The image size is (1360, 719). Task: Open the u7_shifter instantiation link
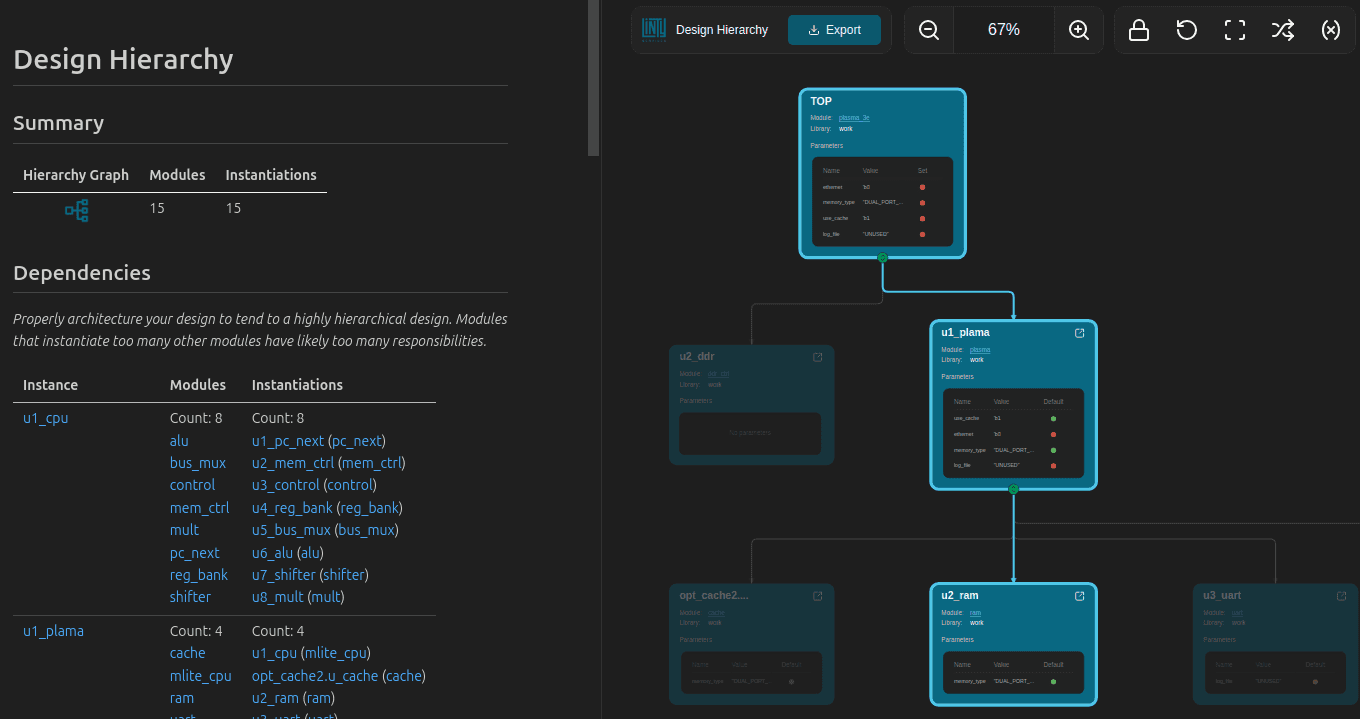[x=283, y=575]
